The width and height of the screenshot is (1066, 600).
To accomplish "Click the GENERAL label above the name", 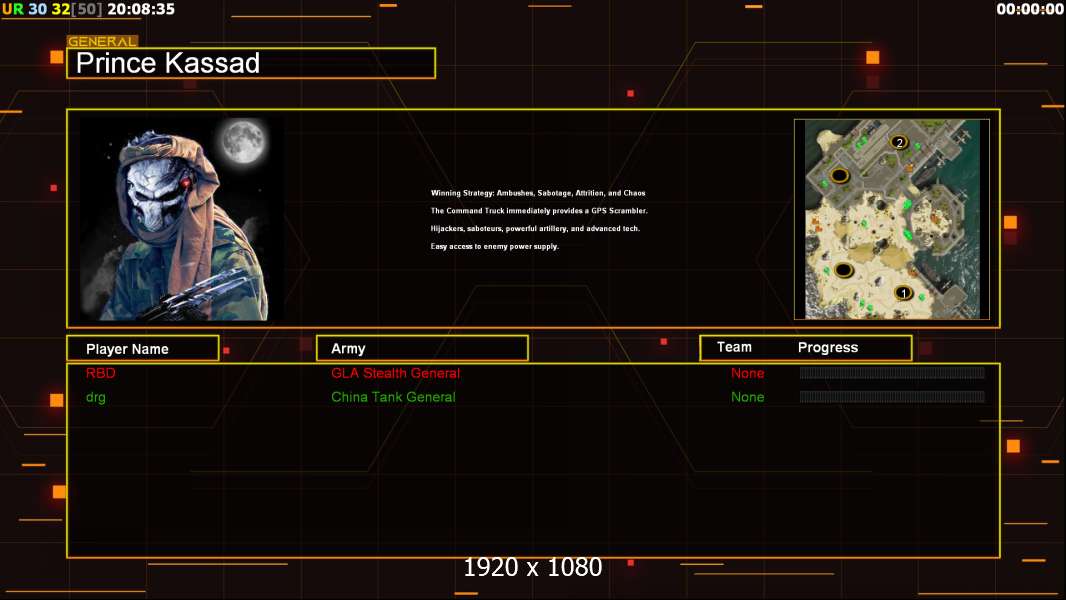I will (102, 41).
